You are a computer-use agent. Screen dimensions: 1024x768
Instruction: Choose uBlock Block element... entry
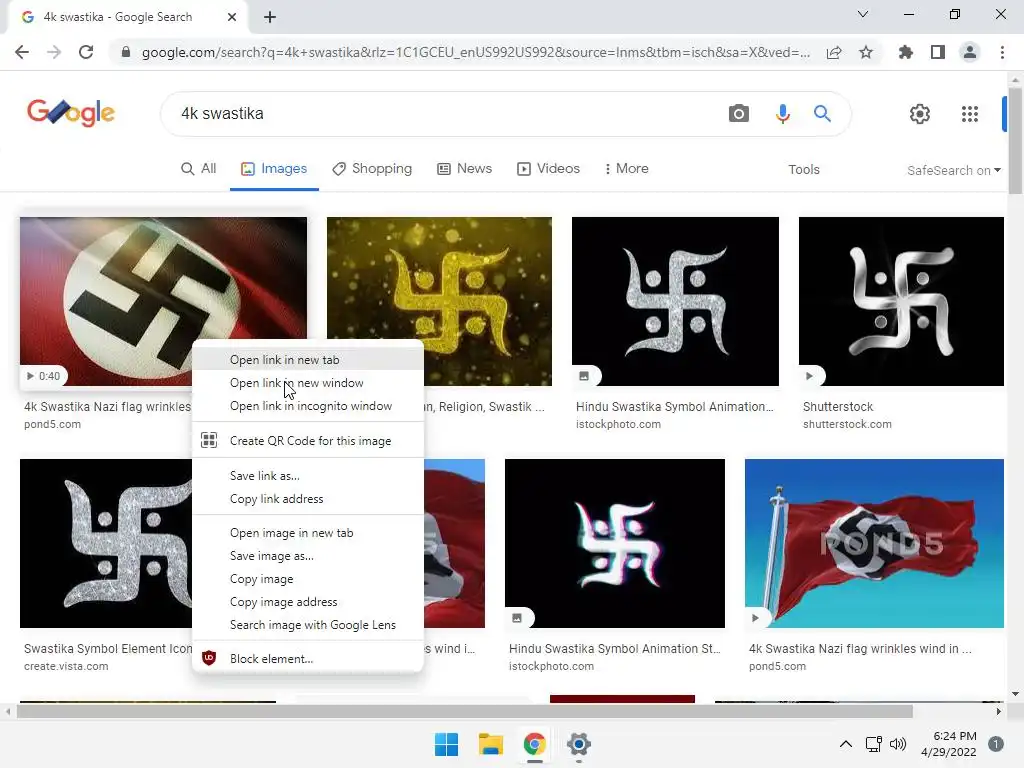[308, 658]
